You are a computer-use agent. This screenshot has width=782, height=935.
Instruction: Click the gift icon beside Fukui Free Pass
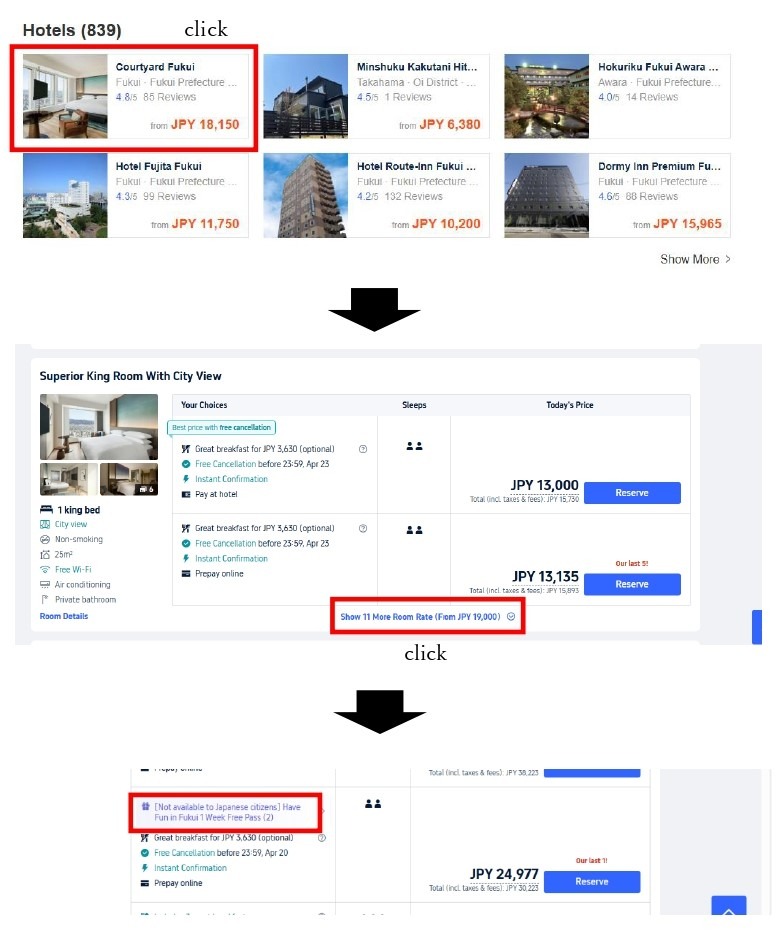[x=145, y=807]
